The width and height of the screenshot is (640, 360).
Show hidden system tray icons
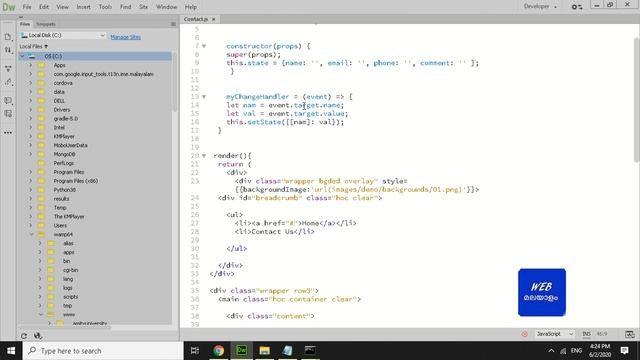pos(551,351)
